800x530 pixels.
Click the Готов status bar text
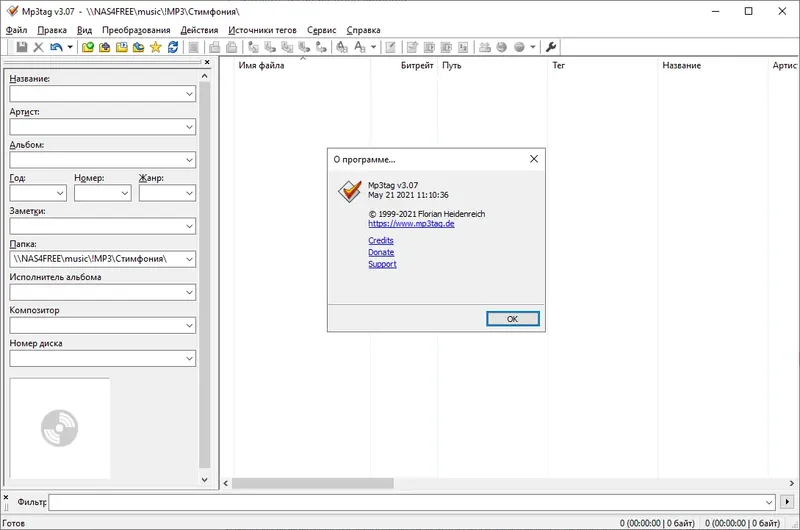pos(14,523)
